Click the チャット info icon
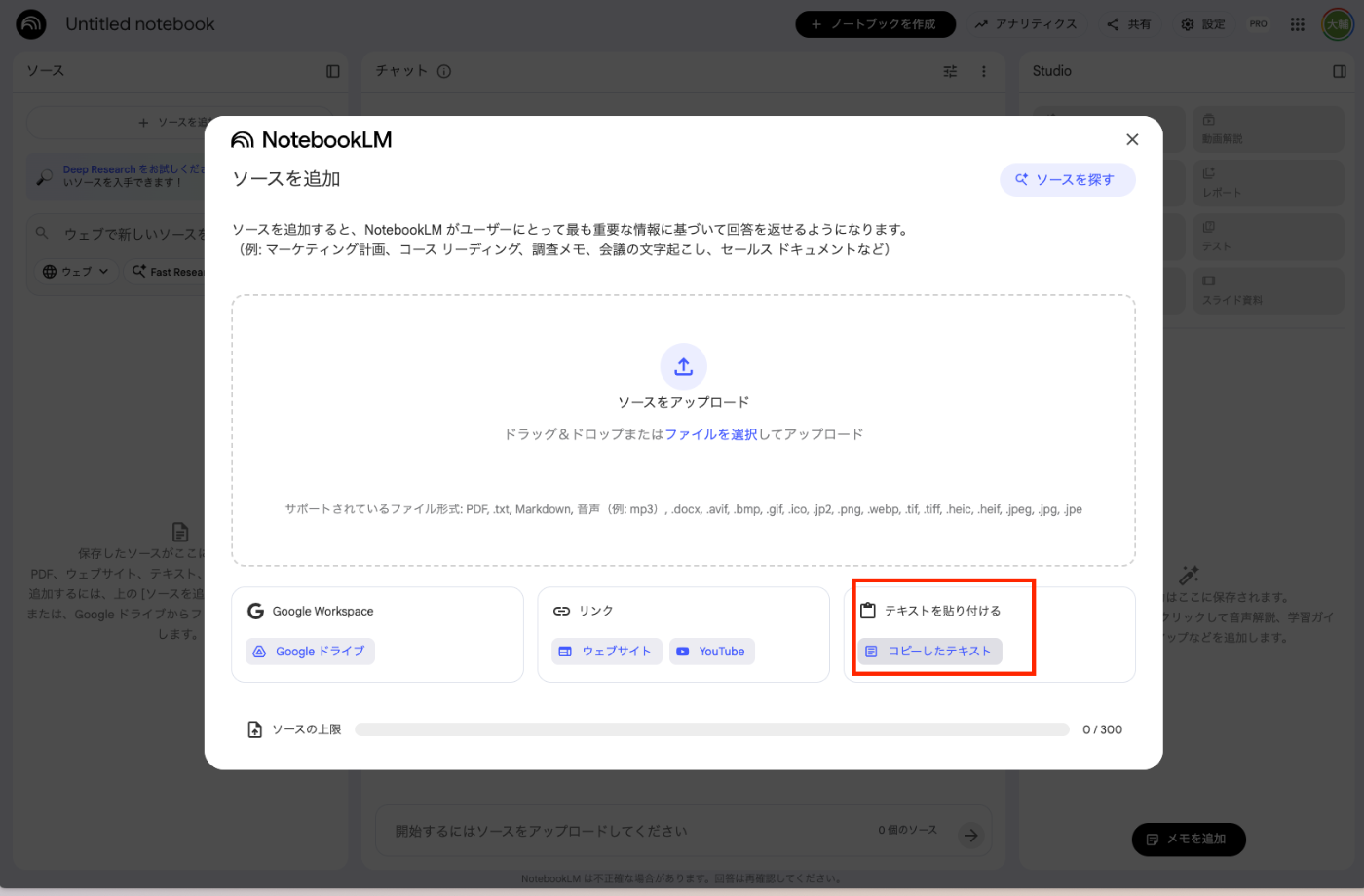 click(x=444, y=71)
